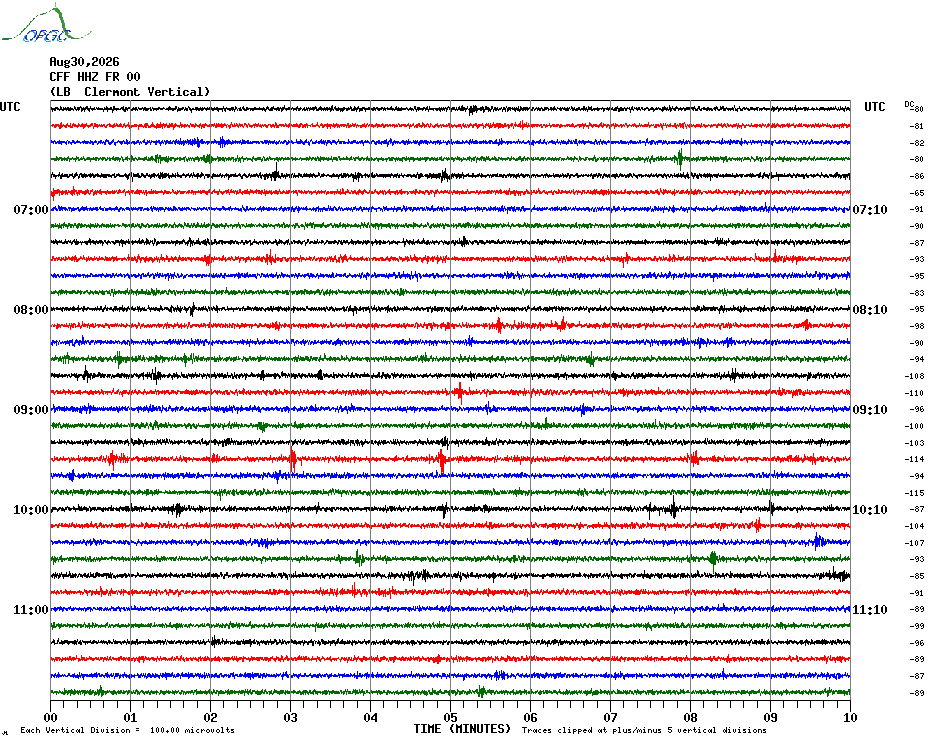Select the Aug30,2026 date label

pos(84,62)
